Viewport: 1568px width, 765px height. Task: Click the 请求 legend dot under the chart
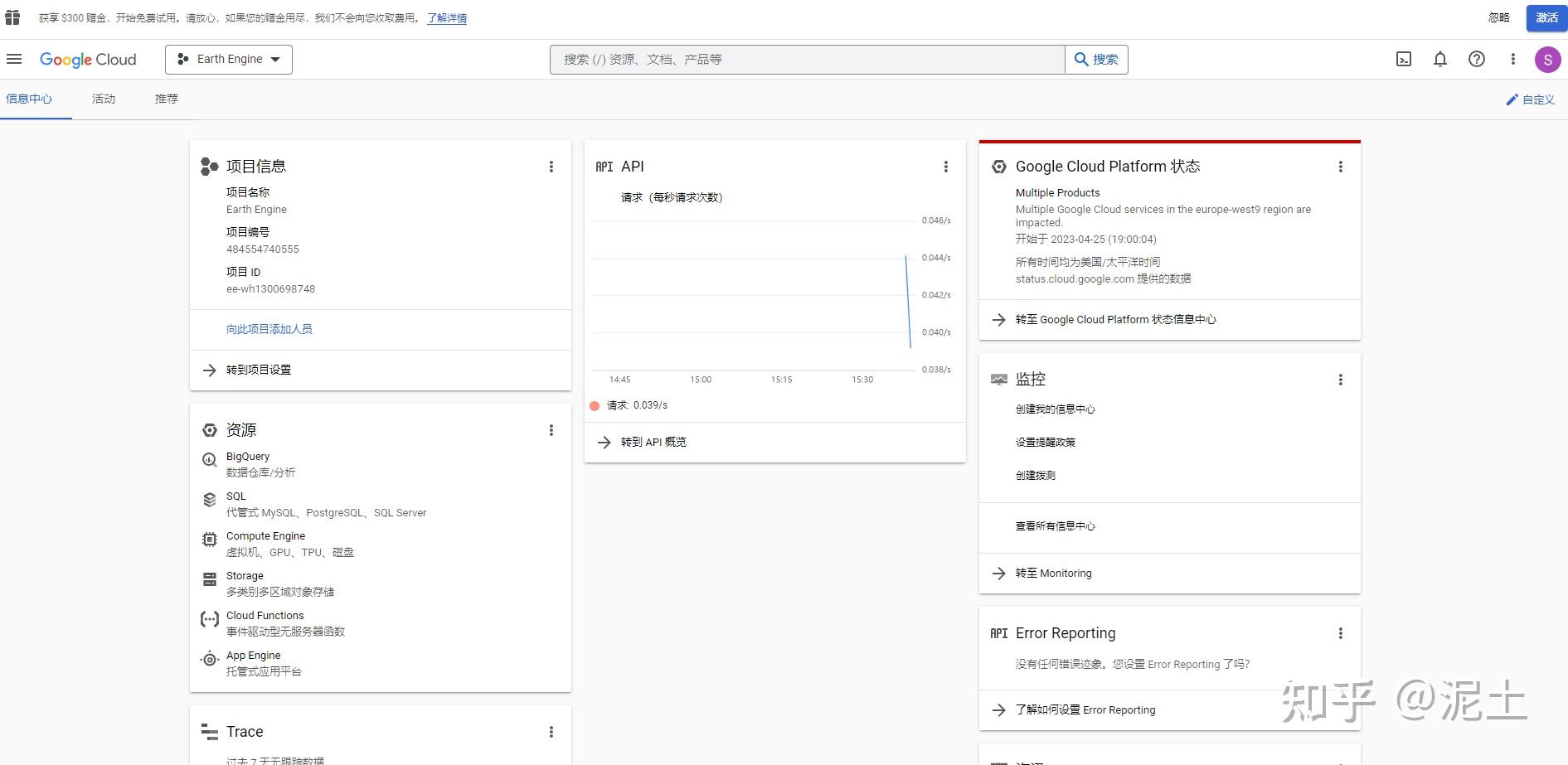[x=595, y=406]
